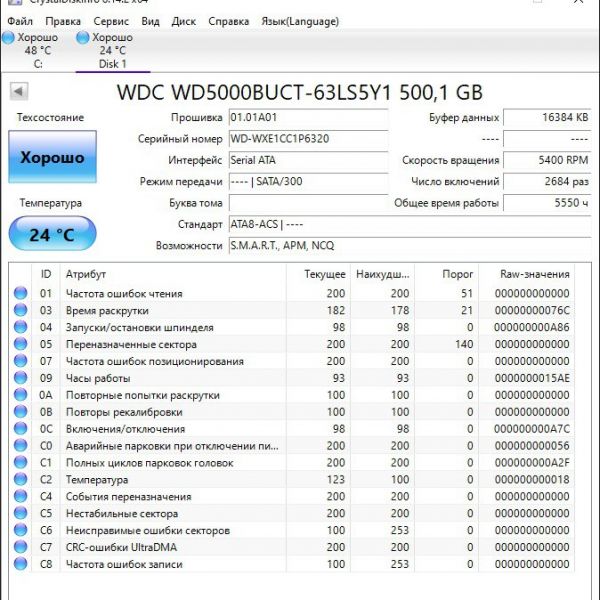
Task: Select the row Переназначенные сектора
Action: pyautogui.click(x=292, y=344)
